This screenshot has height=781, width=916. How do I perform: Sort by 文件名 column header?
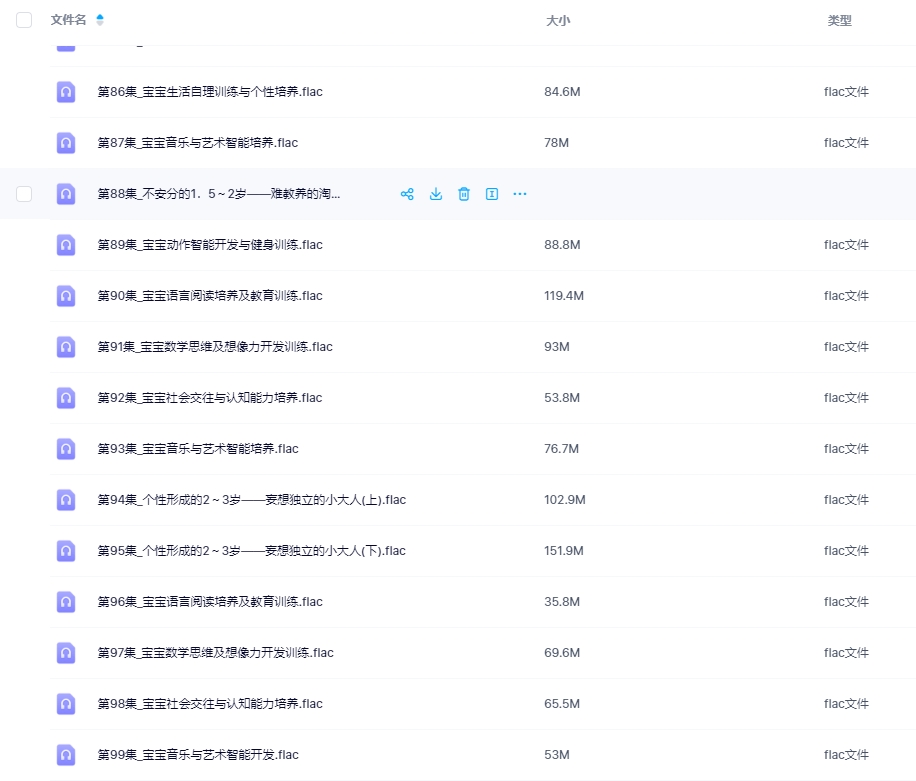click(x=68, y=20)
